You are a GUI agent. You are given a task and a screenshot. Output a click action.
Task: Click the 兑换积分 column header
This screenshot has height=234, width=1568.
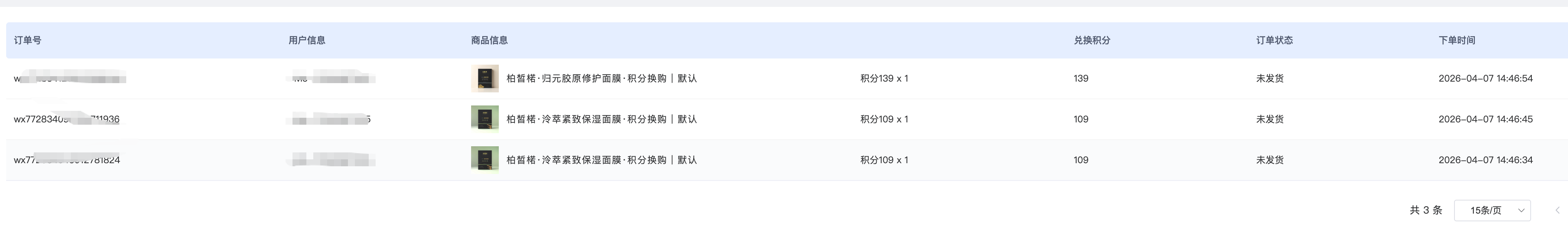tap(1092, 40)
